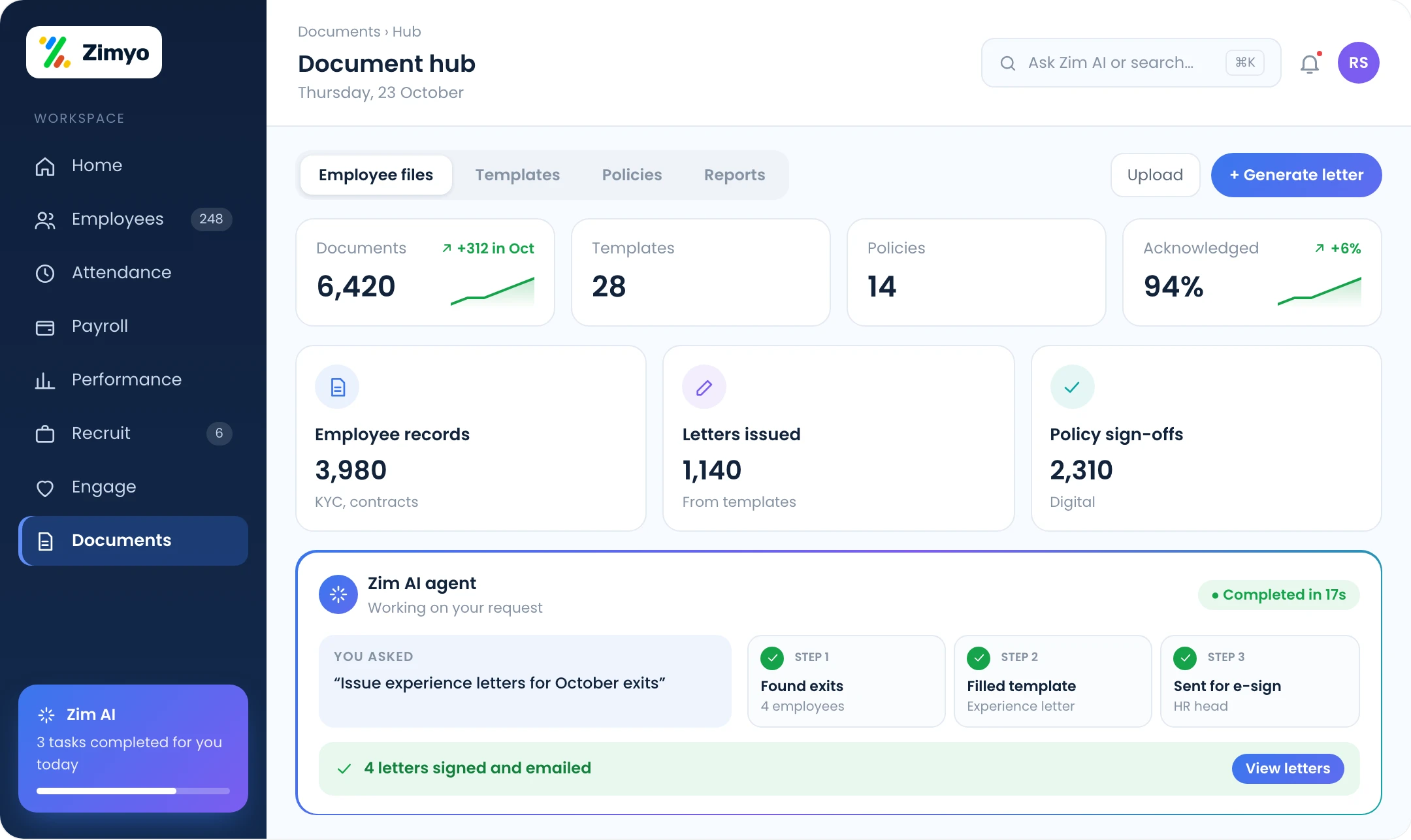Go to Payroll in sidebar
Viewport: 1411px width, 840px height.
(133, 327)
